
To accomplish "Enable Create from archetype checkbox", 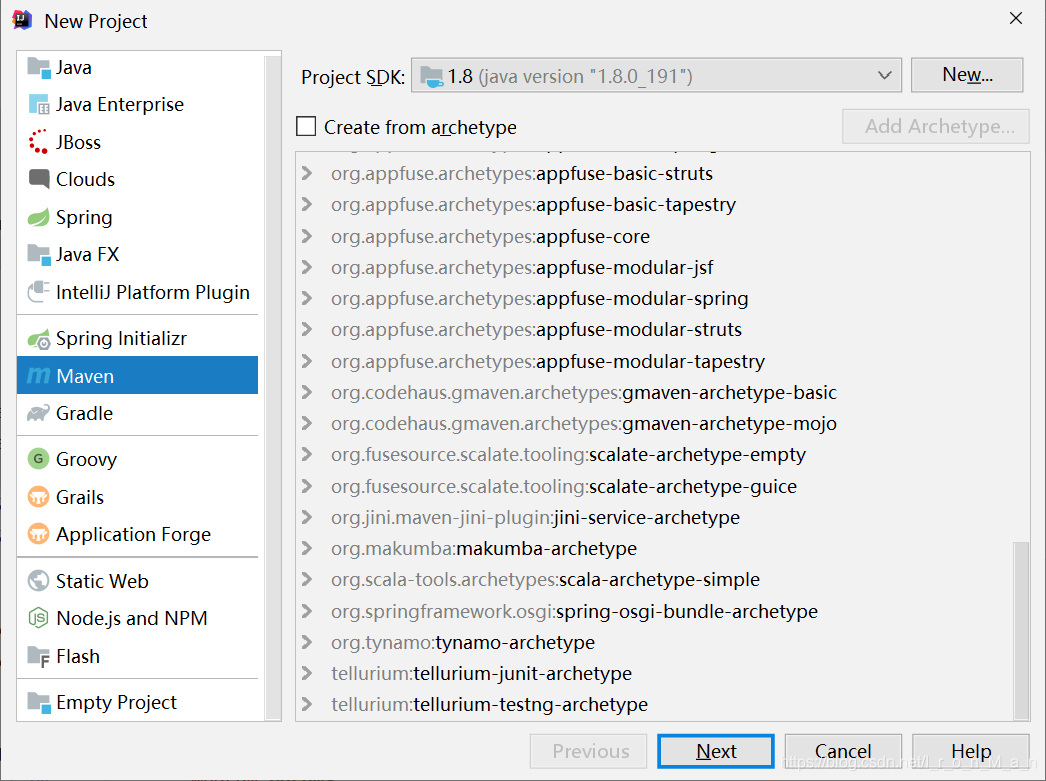I will pyautogui.click(x=306, y=126).
